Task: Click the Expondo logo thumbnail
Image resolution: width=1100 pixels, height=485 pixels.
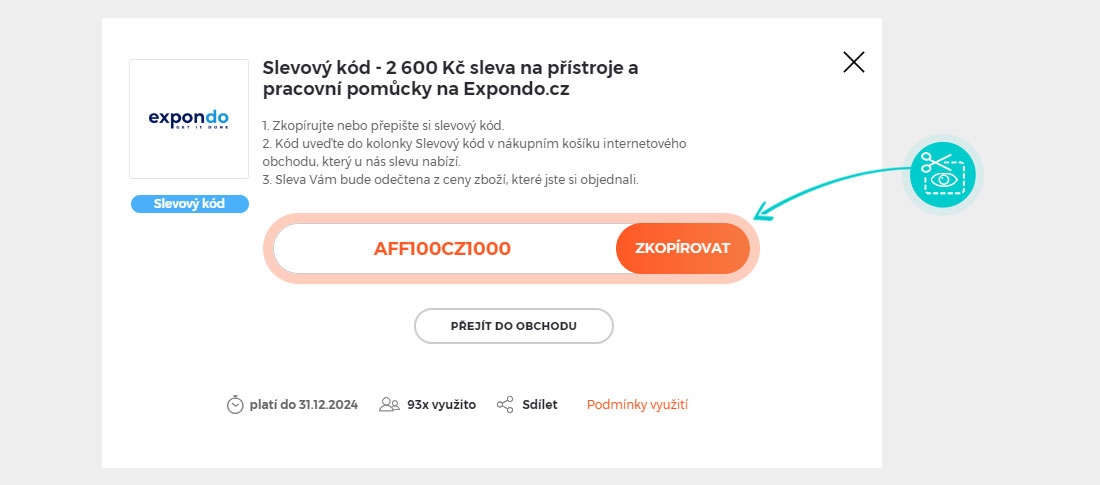Action: 189,119
